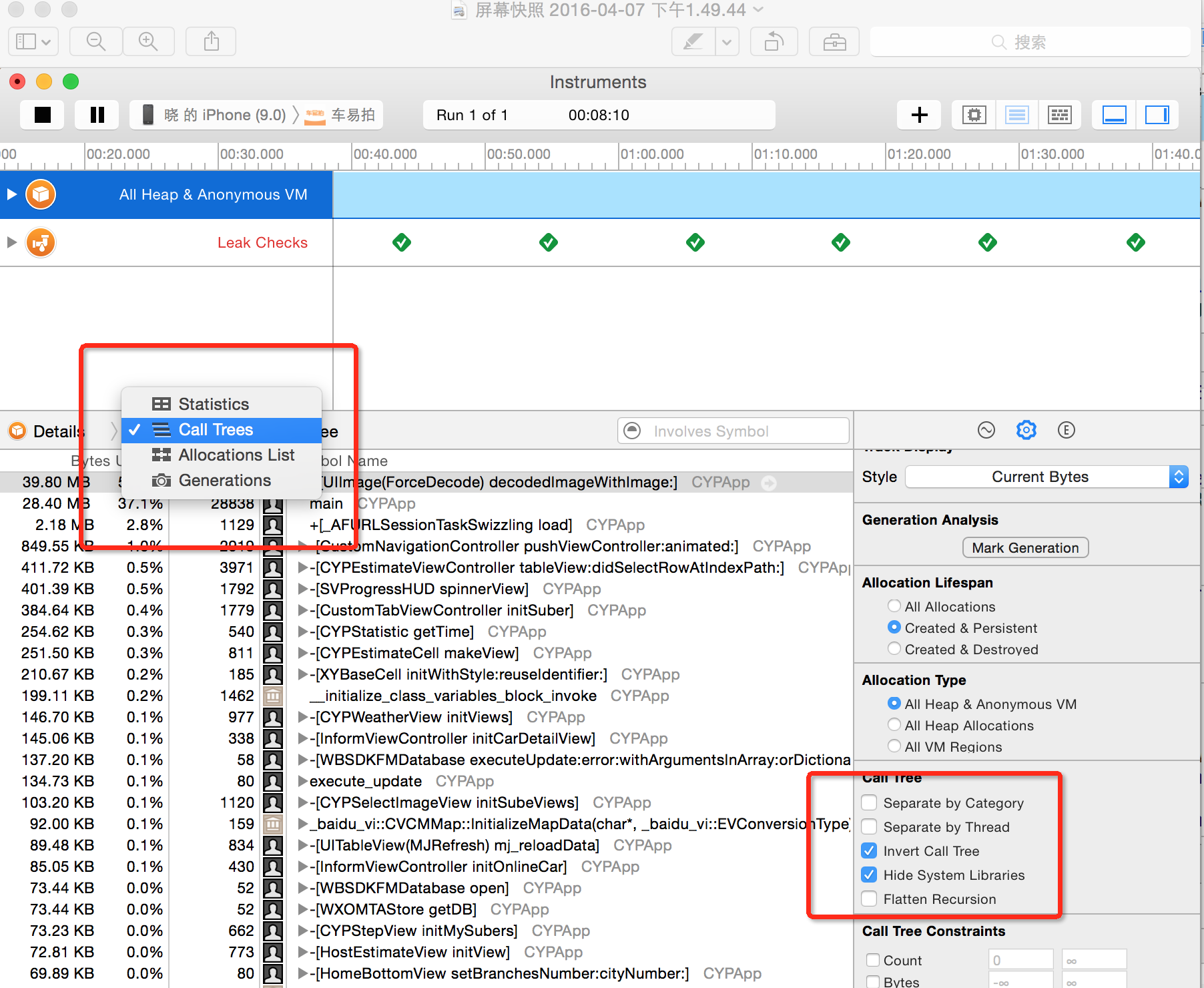Click Preview zoom out icon
This screenshot has height=988, width=1204.
click(96, 41)
